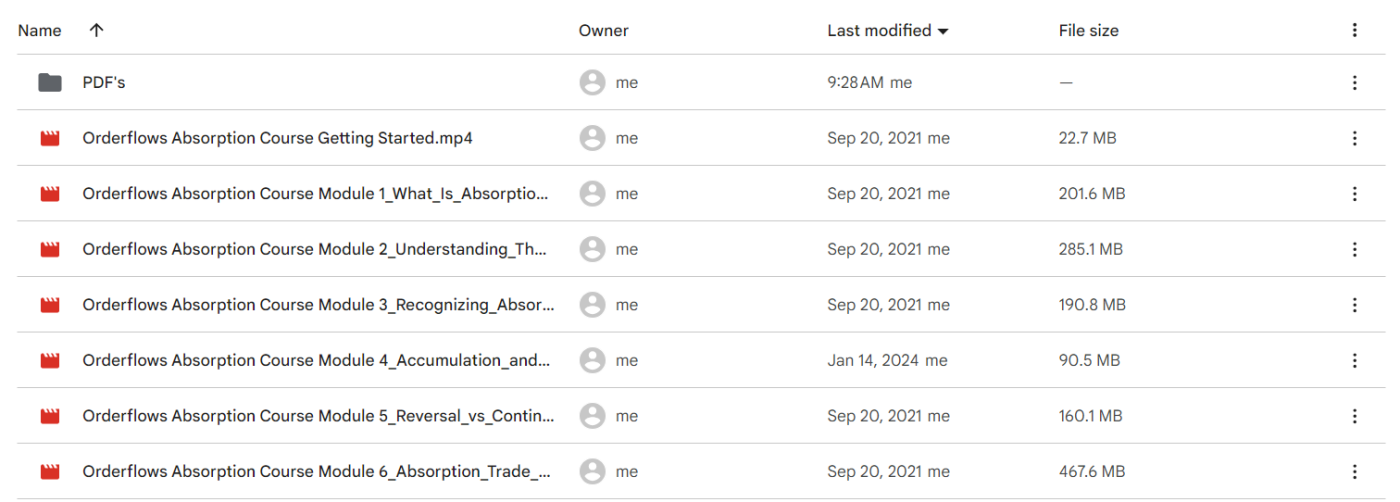Reverse sort direction using Name arrow
This screenshot has width=1400, height=502.
click(96, 30)
